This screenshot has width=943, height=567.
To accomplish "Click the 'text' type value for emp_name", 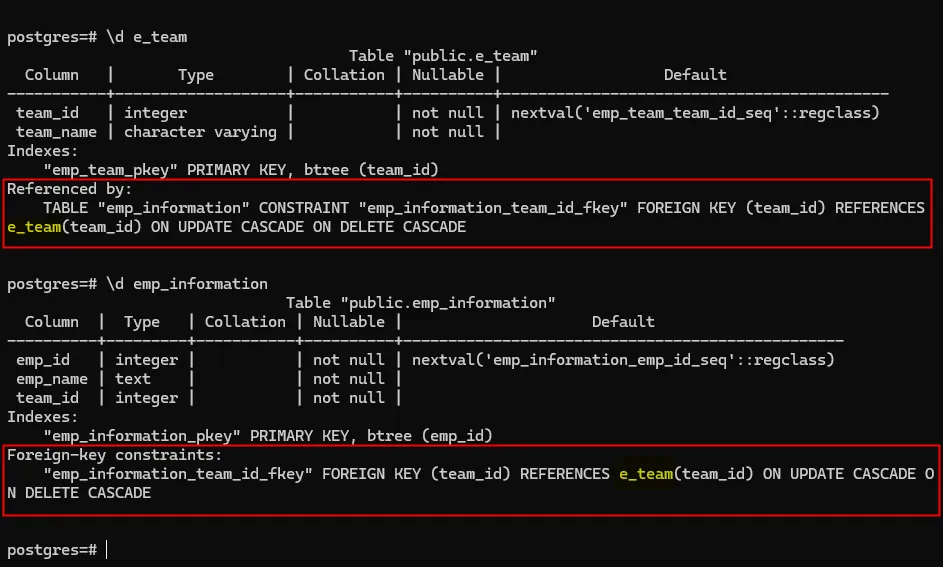I will click(133, 379).
